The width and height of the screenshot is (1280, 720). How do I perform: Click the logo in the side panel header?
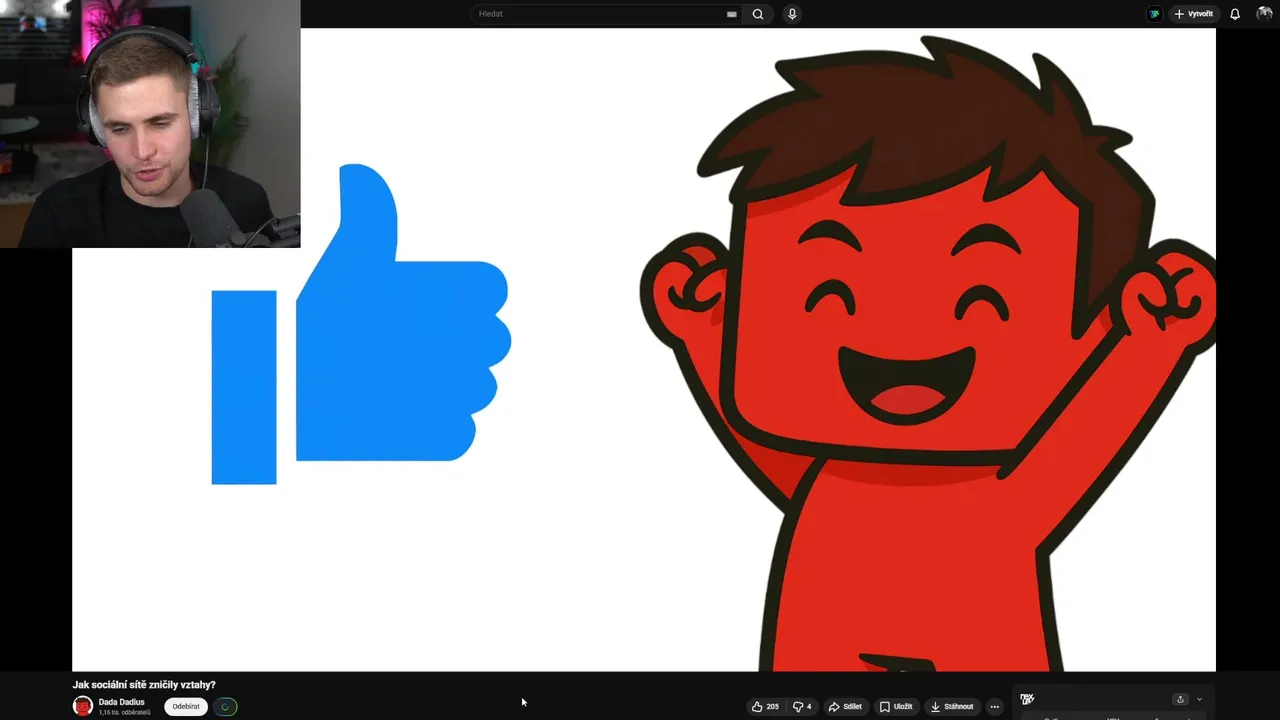pos(1027,699)
